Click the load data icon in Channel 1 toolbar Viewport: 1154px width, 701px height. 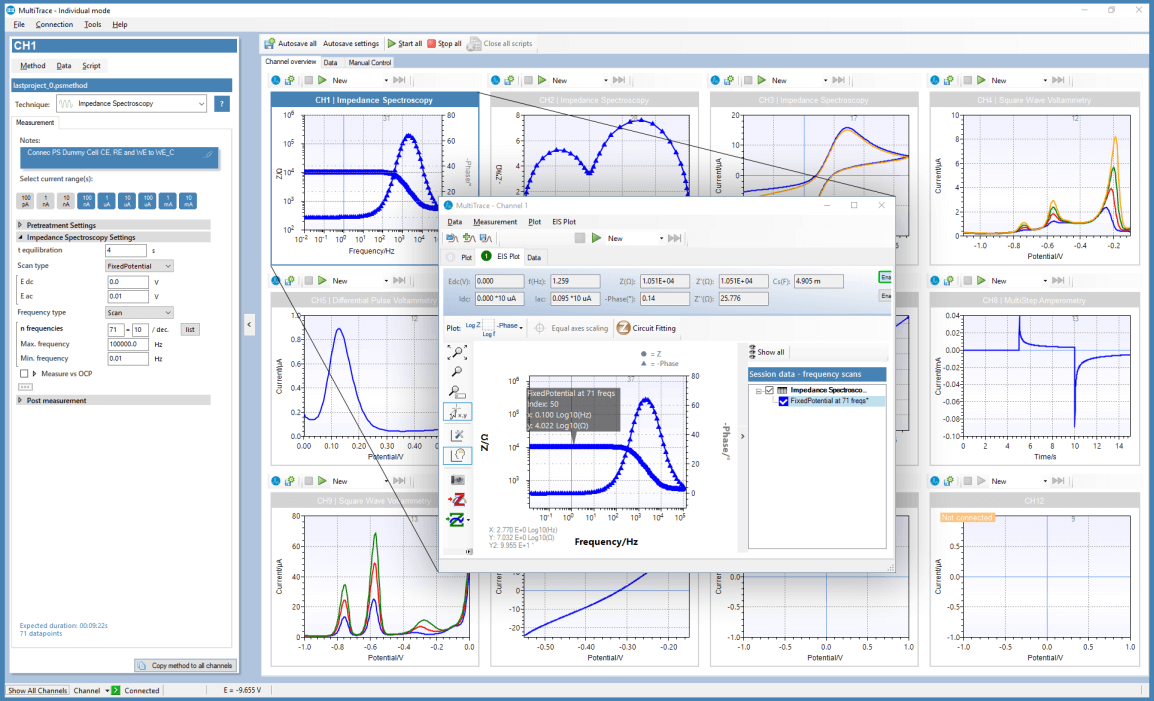coord(453,238)
